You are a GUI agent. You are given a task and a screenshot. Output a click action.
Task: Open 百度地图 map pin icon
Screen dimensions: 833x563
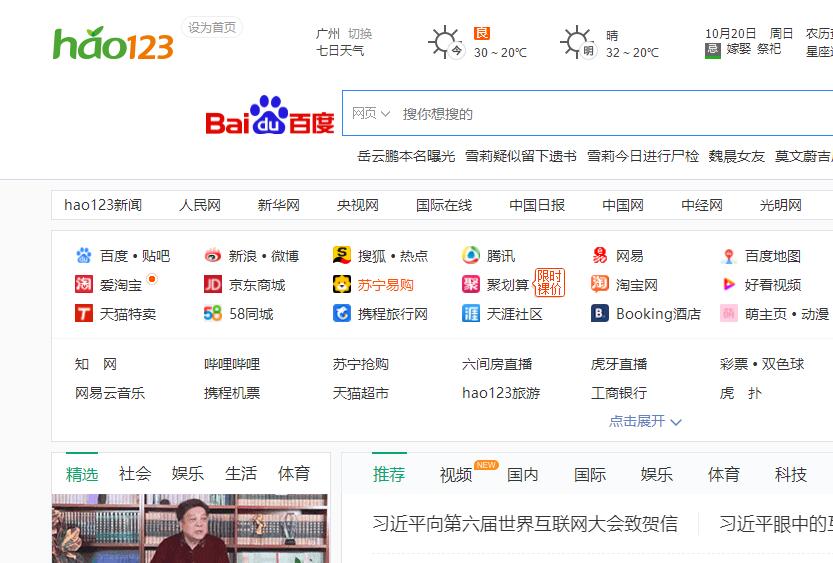coord(729,256)
